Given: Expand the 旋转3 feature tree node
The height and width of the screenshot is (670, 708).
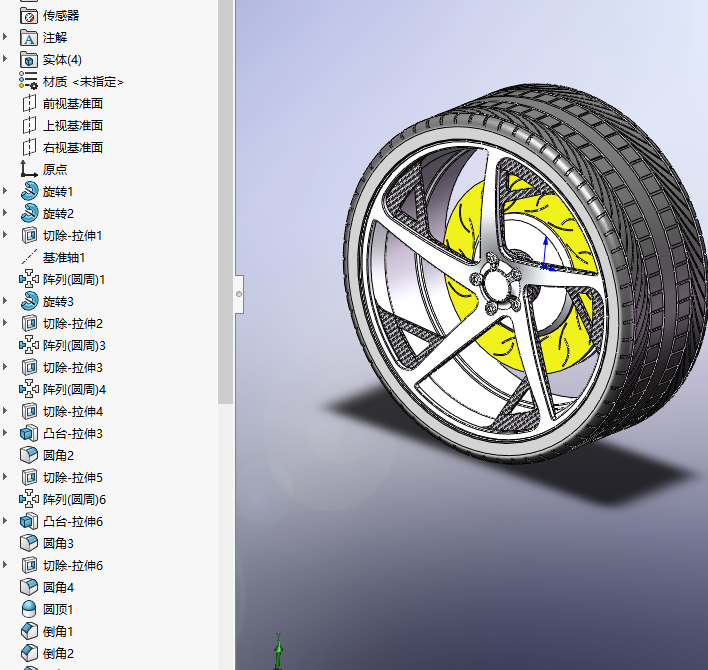Looking at the screenshot, I should 6,301.
